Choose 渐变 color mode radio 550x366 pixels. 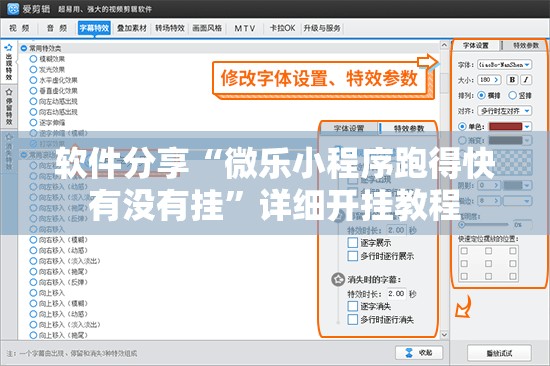pos(462,140)
